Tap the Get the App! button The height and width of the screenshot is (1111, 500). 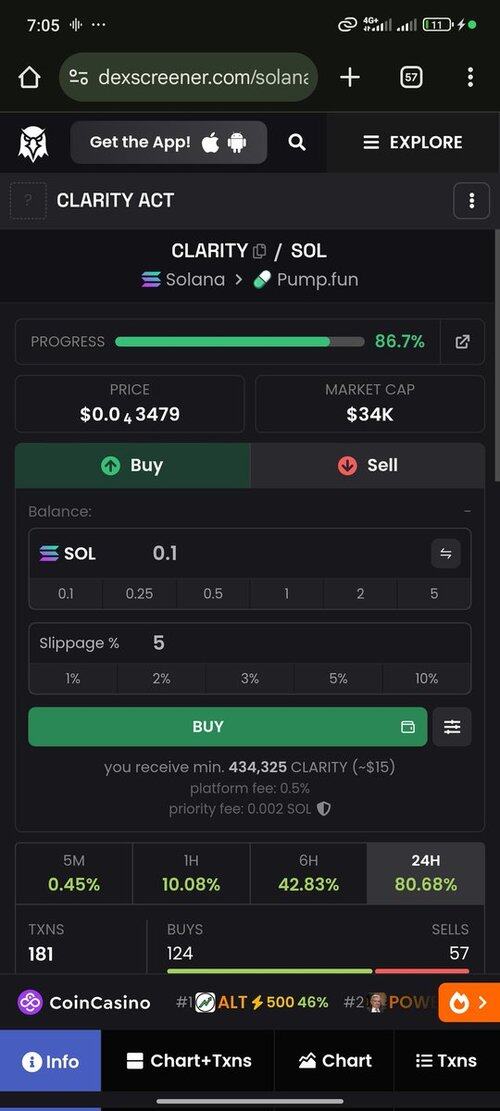click(x=169, y=142)
